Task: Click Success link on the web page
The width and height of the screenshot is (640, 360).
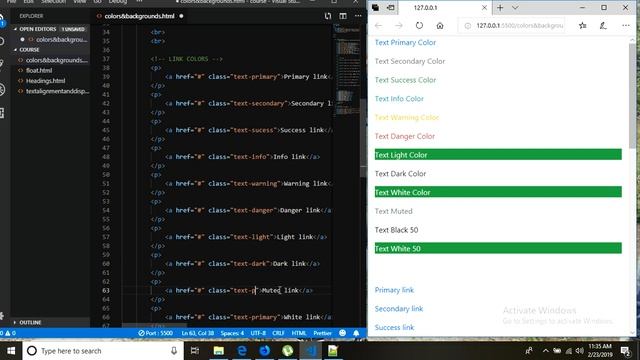Action: 394,327
